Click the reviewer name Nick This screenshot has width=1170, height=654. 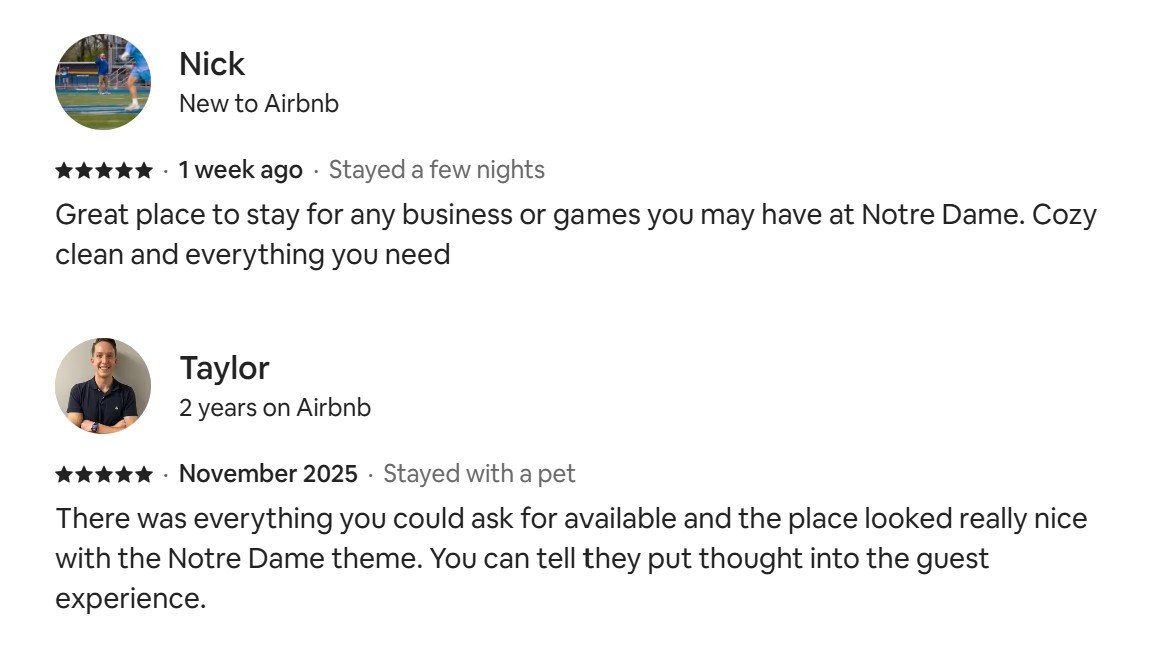pos(212,65)
